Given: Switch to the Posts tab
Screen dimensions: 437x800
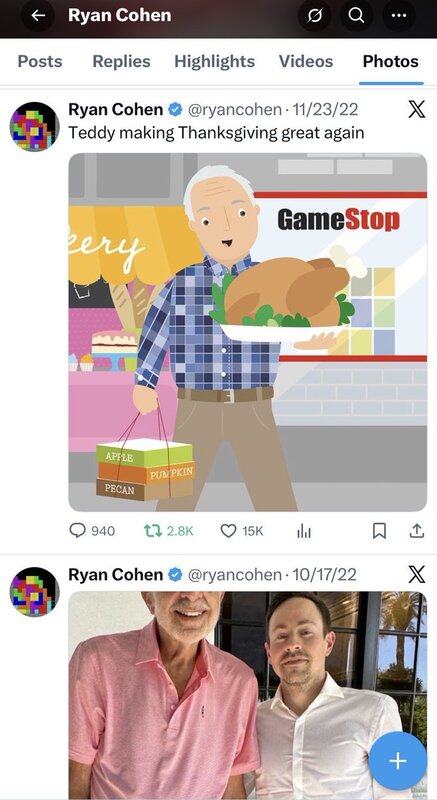Looking at the screenshot, I should point(40,62).
